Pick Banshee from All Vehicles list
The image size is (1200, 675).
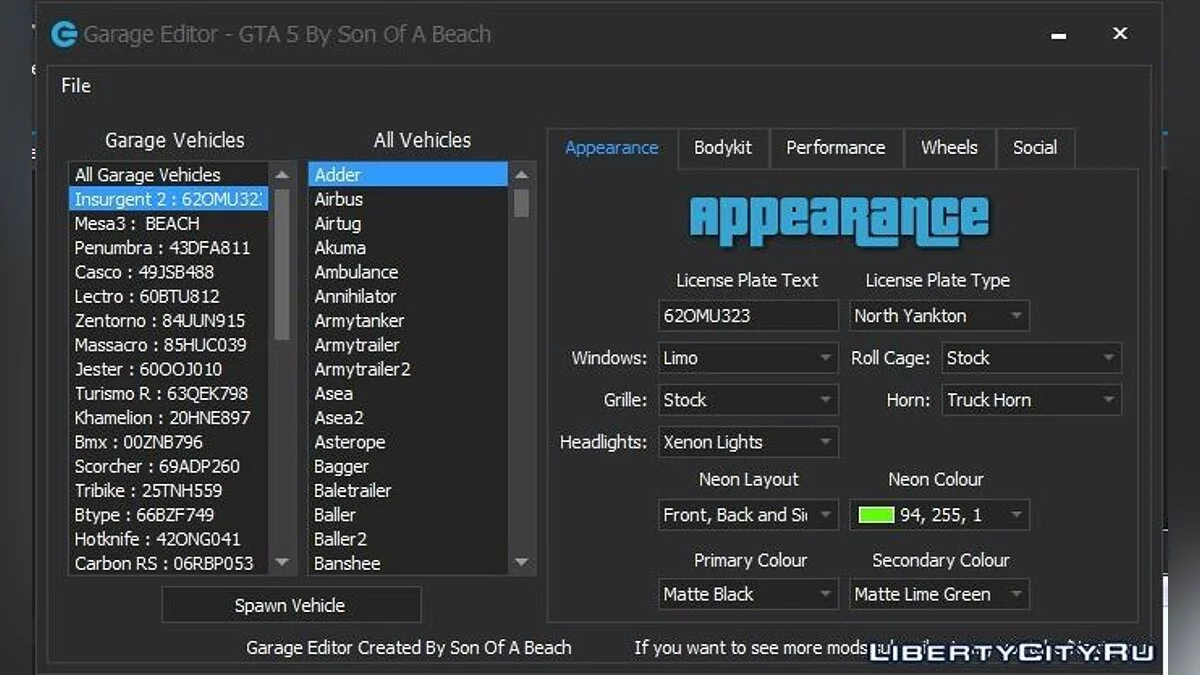[408, 563]
